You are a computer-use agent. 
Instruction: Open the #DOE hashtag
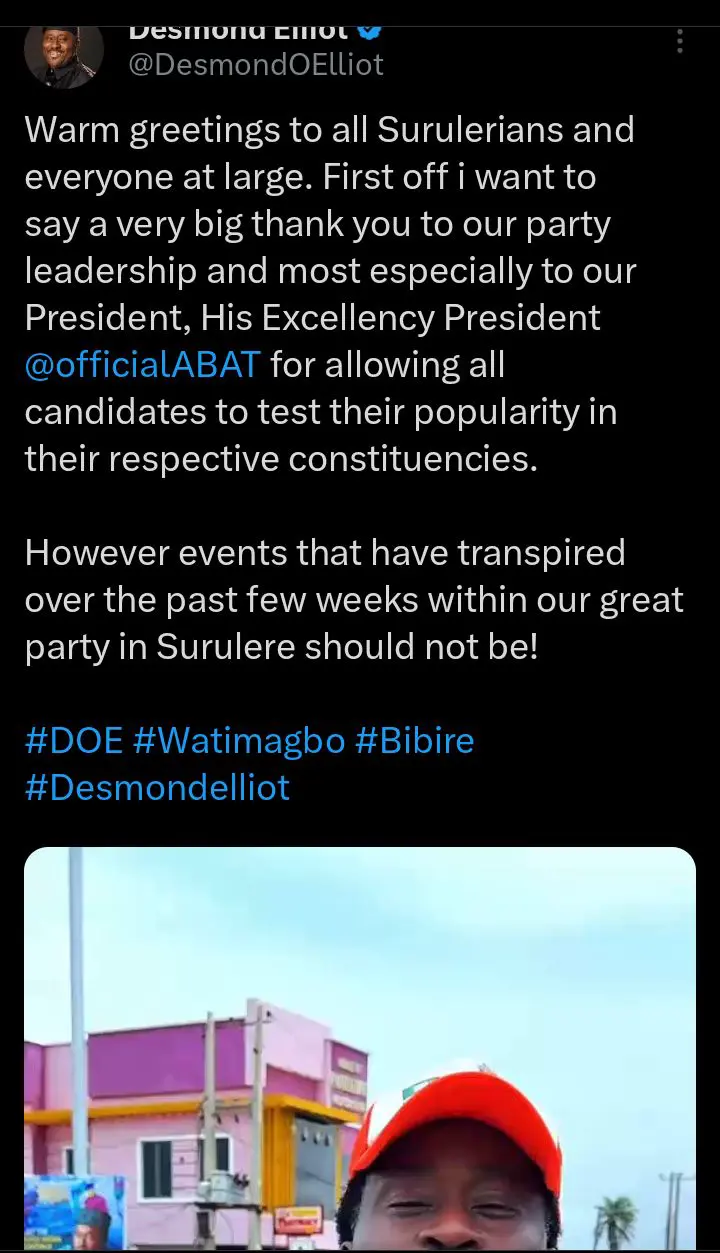[x=74, y=741]
